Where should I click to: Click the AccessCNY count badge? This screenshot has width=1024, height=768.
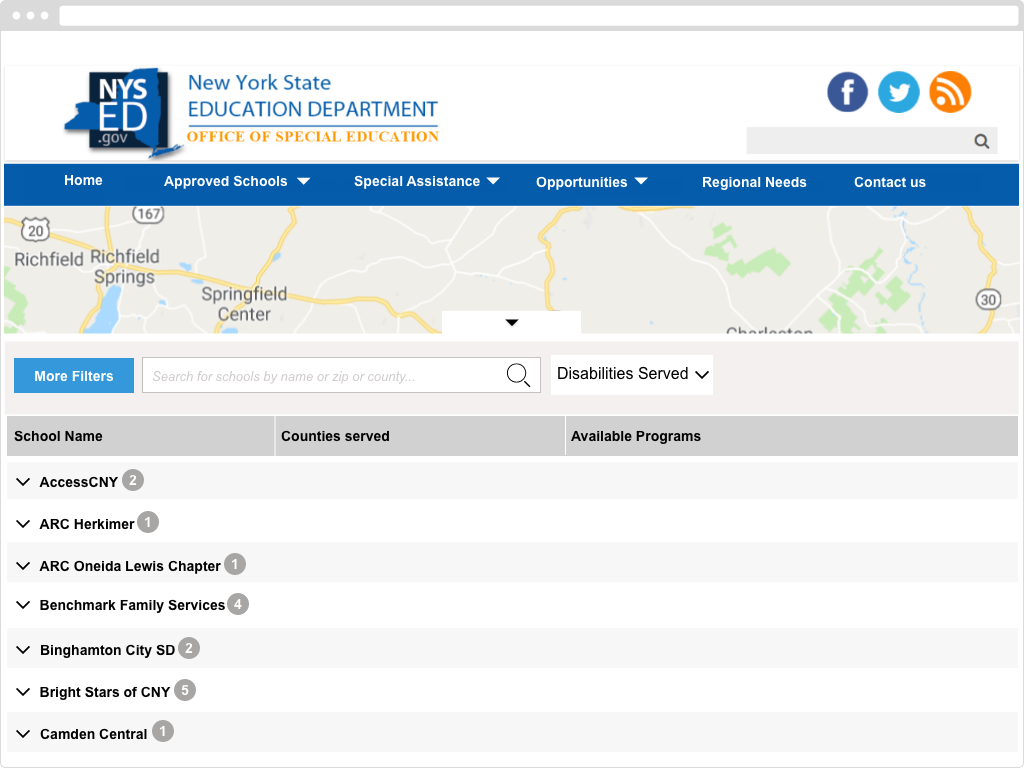133,481
